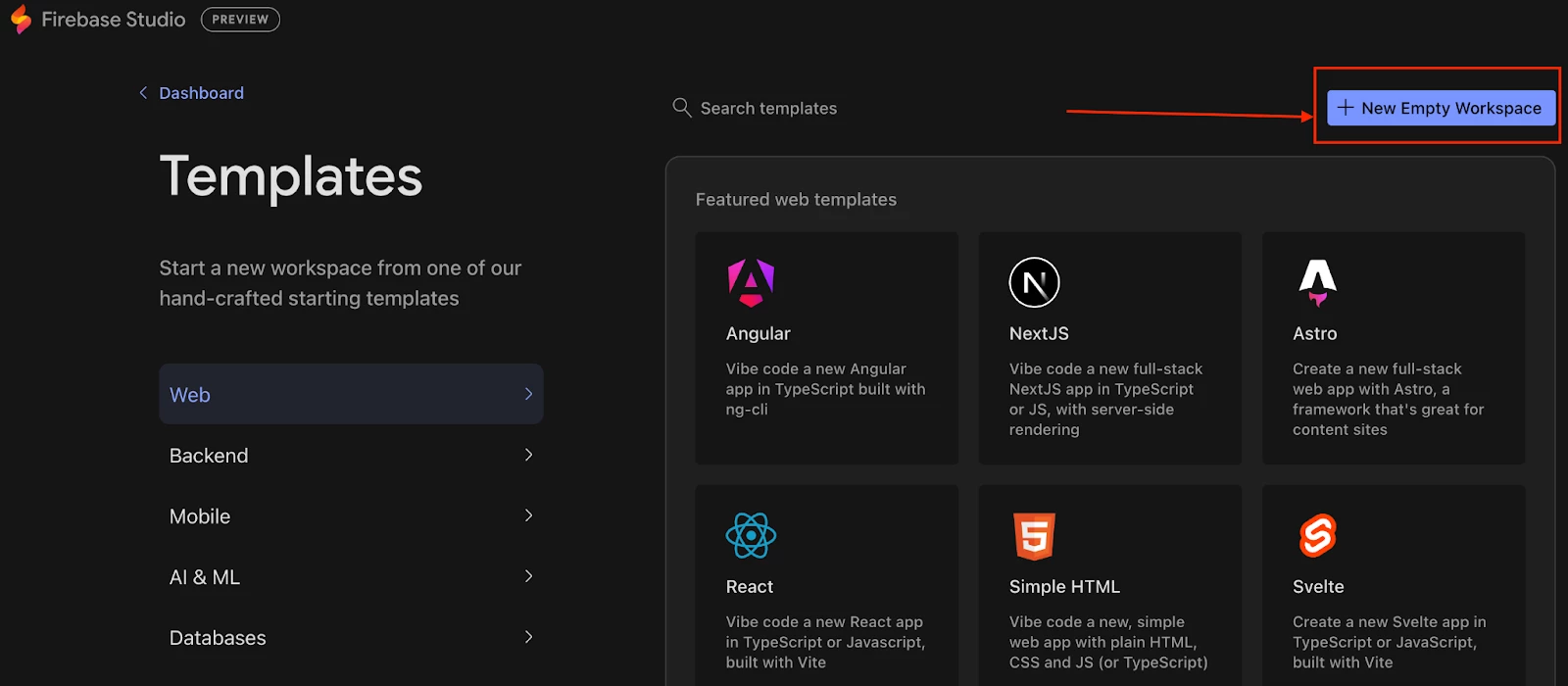Image resolution: width=1568 pixels, height=686 pixels.
Task: Select the AI & ML templates category
Action: point(351,576)
